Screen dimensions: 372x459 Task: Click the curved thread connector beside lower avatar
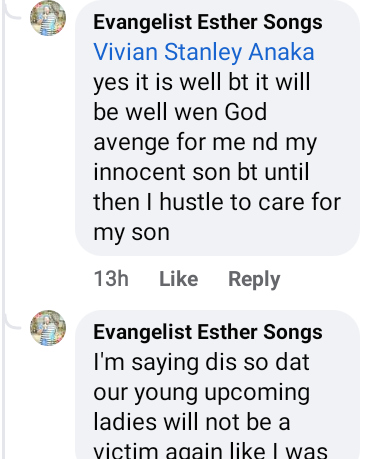click(13, 323)
